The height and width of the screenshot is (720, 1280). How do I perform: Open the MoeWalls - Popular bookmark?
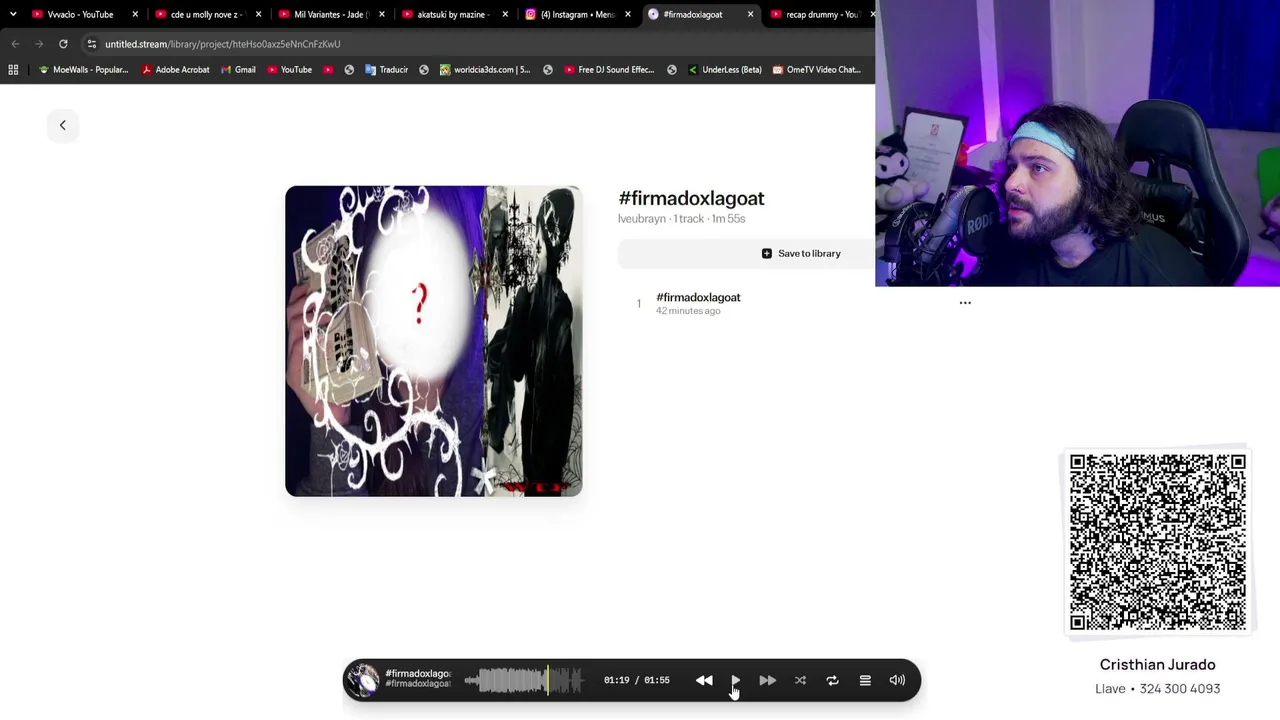(83, 70)
